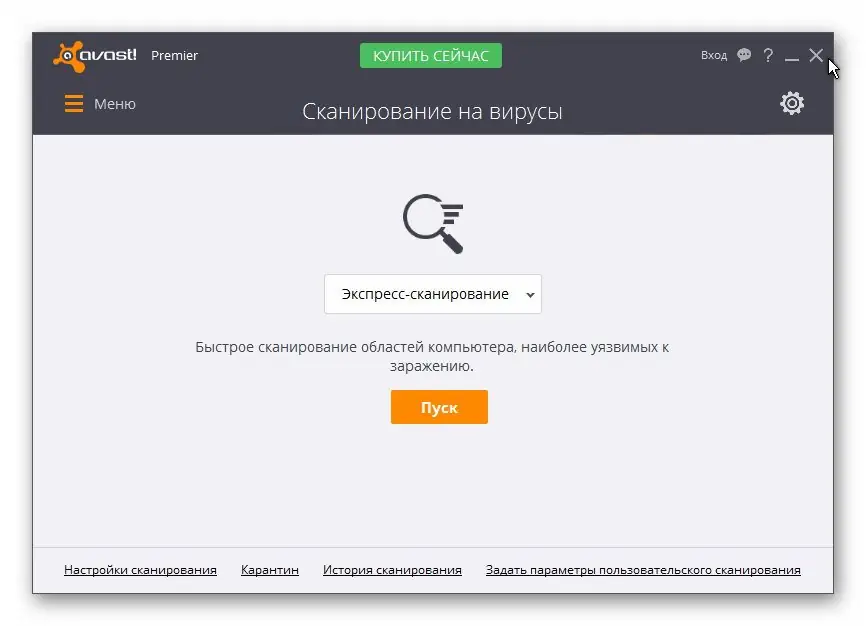Close the avast window

(816, 55)
